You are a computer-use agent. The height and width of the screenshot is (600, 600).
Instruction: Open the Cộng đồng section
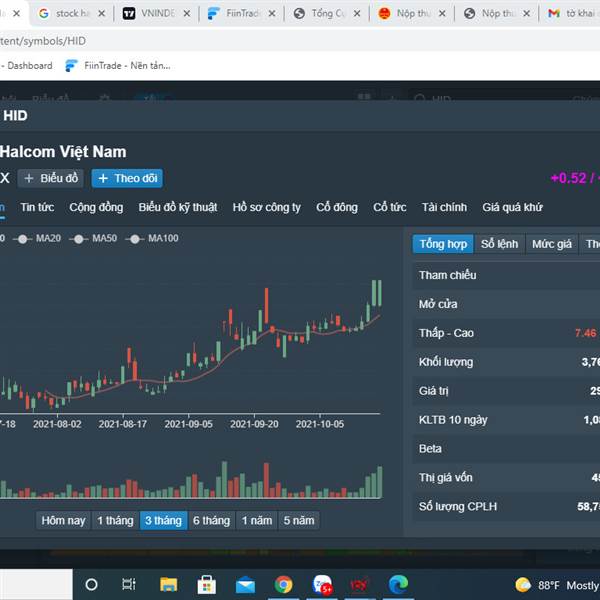(x=96, y=207)
